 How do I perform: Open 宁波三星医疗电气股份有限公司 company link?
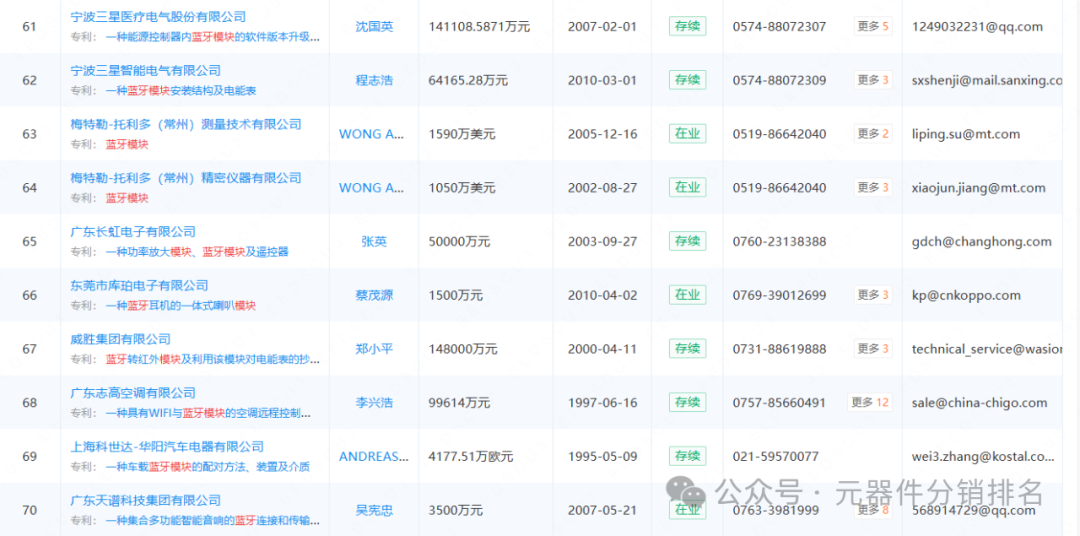158,17
